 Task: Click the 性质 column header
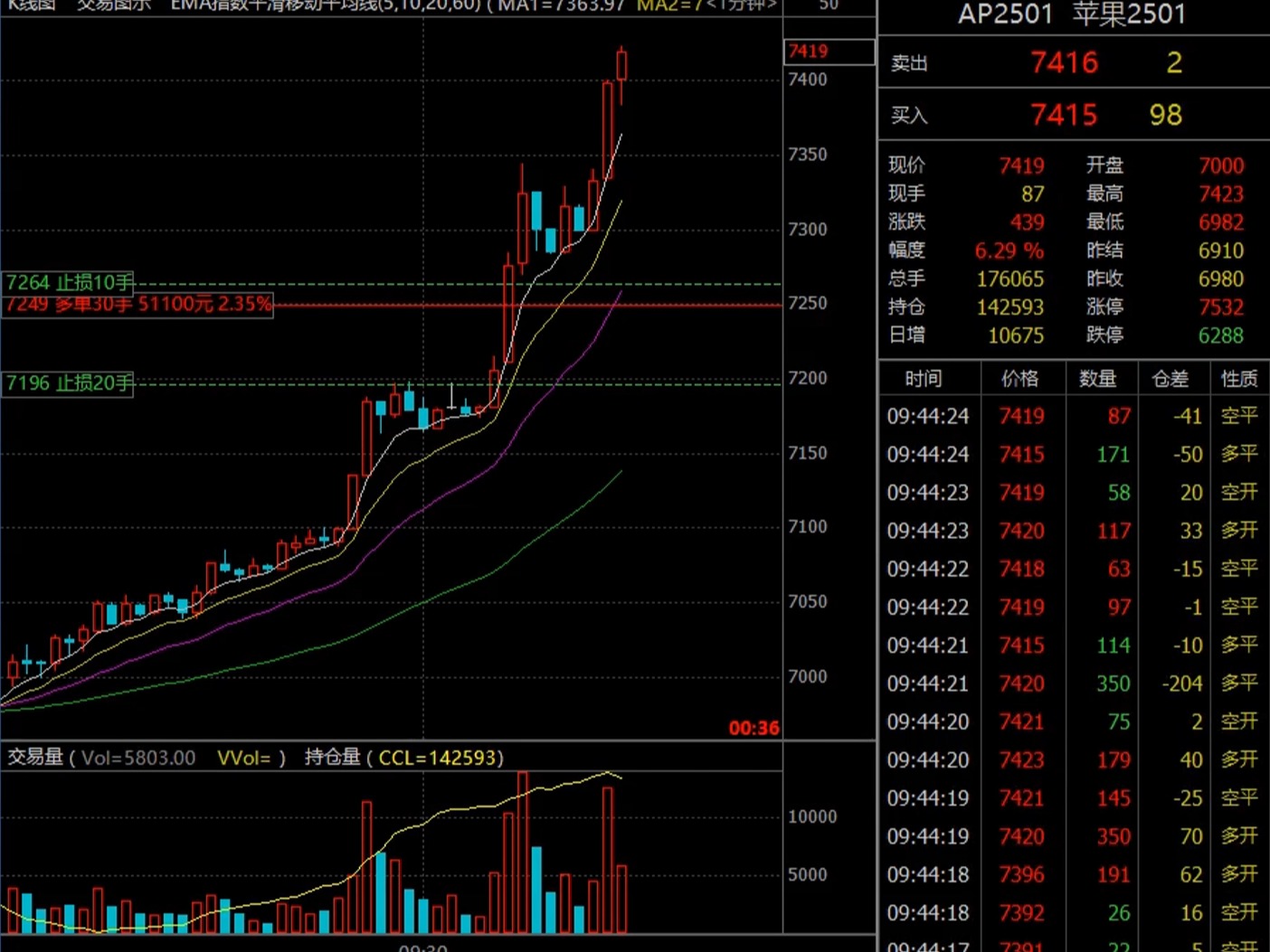click(x=1239, y=379)
